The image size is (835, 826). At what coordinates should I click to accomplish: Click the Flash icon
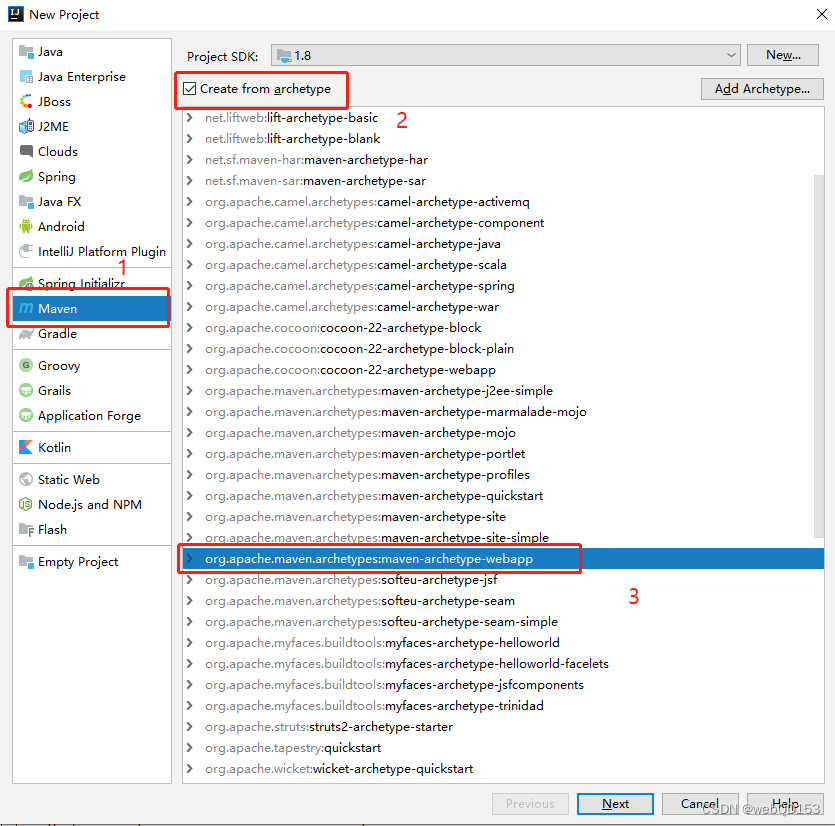pos(26,529)
